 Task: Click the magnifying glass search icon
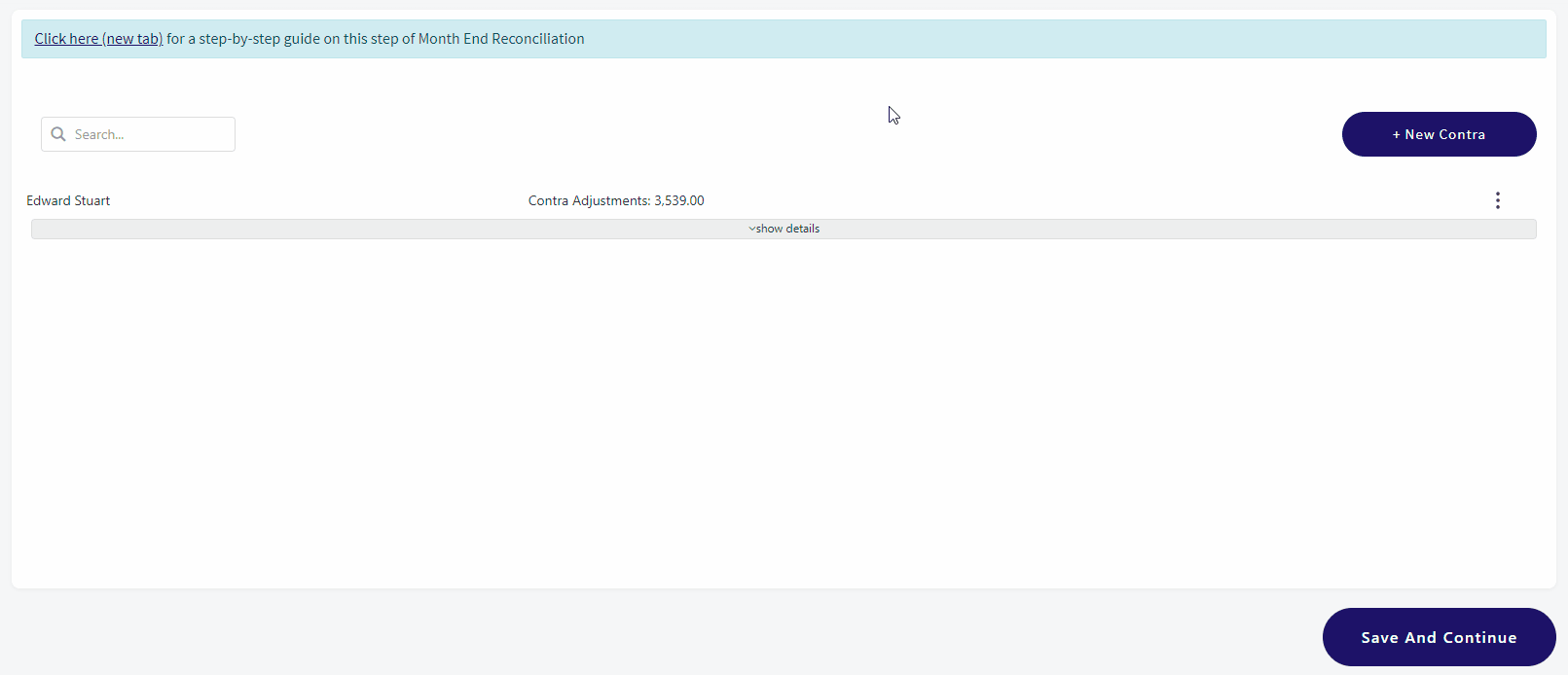(x=58, y=134)
